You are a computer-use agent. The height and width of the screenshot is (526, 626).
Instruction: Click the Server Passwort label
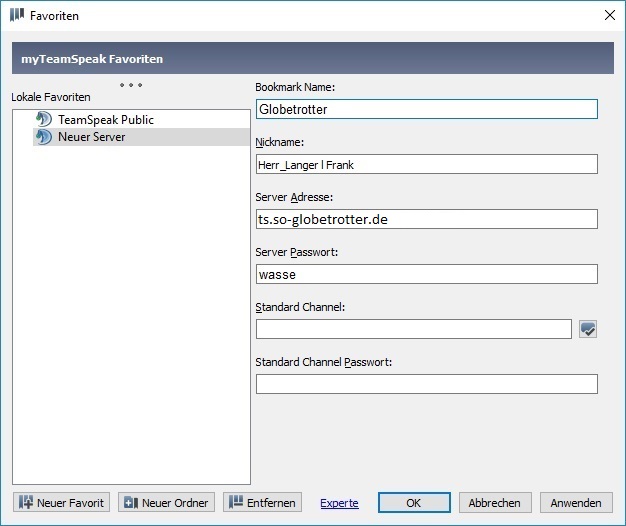tap(297, 252)
